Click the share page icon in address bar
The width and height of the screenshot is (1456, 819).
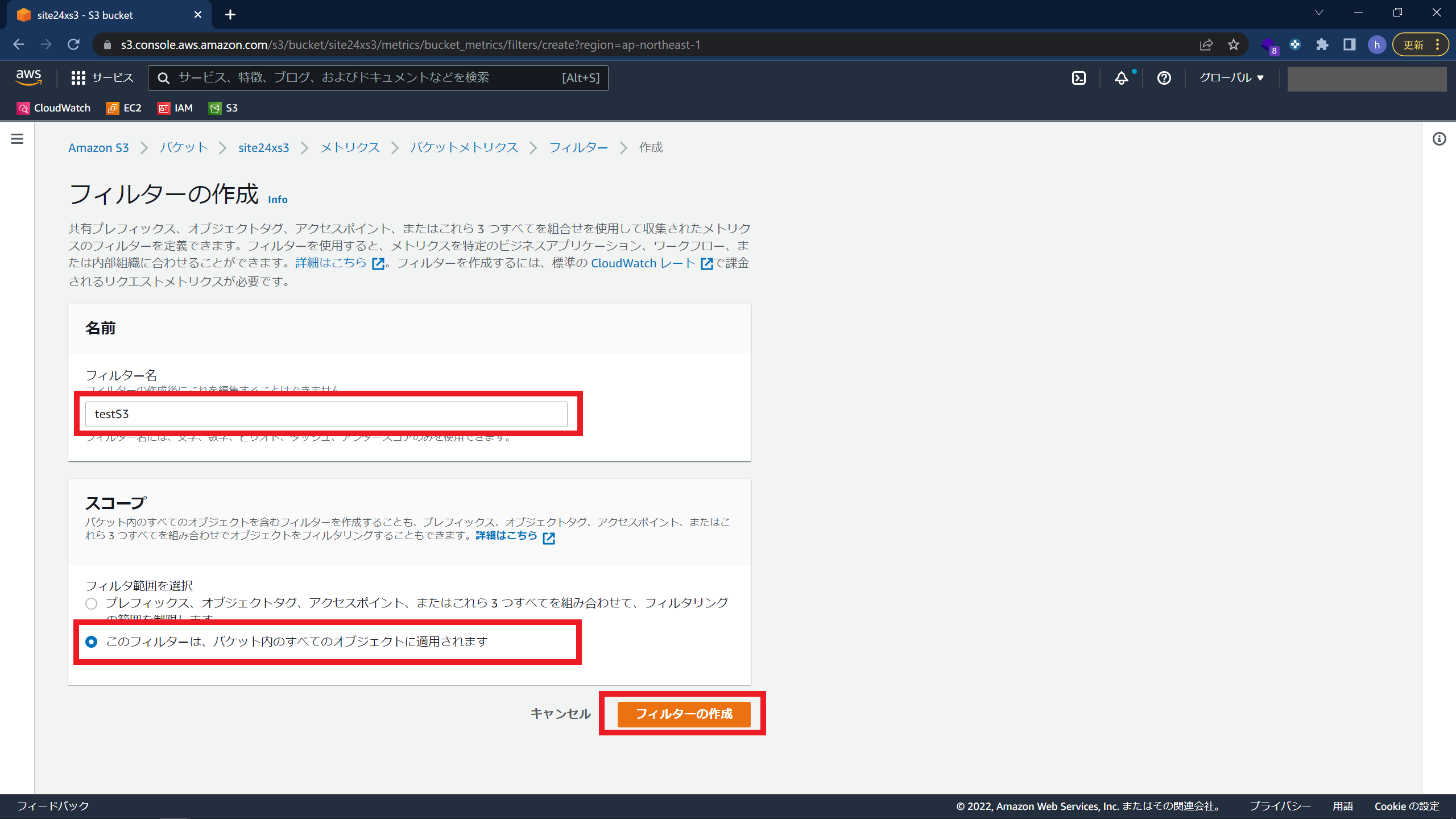click(x=1206, y=45)
